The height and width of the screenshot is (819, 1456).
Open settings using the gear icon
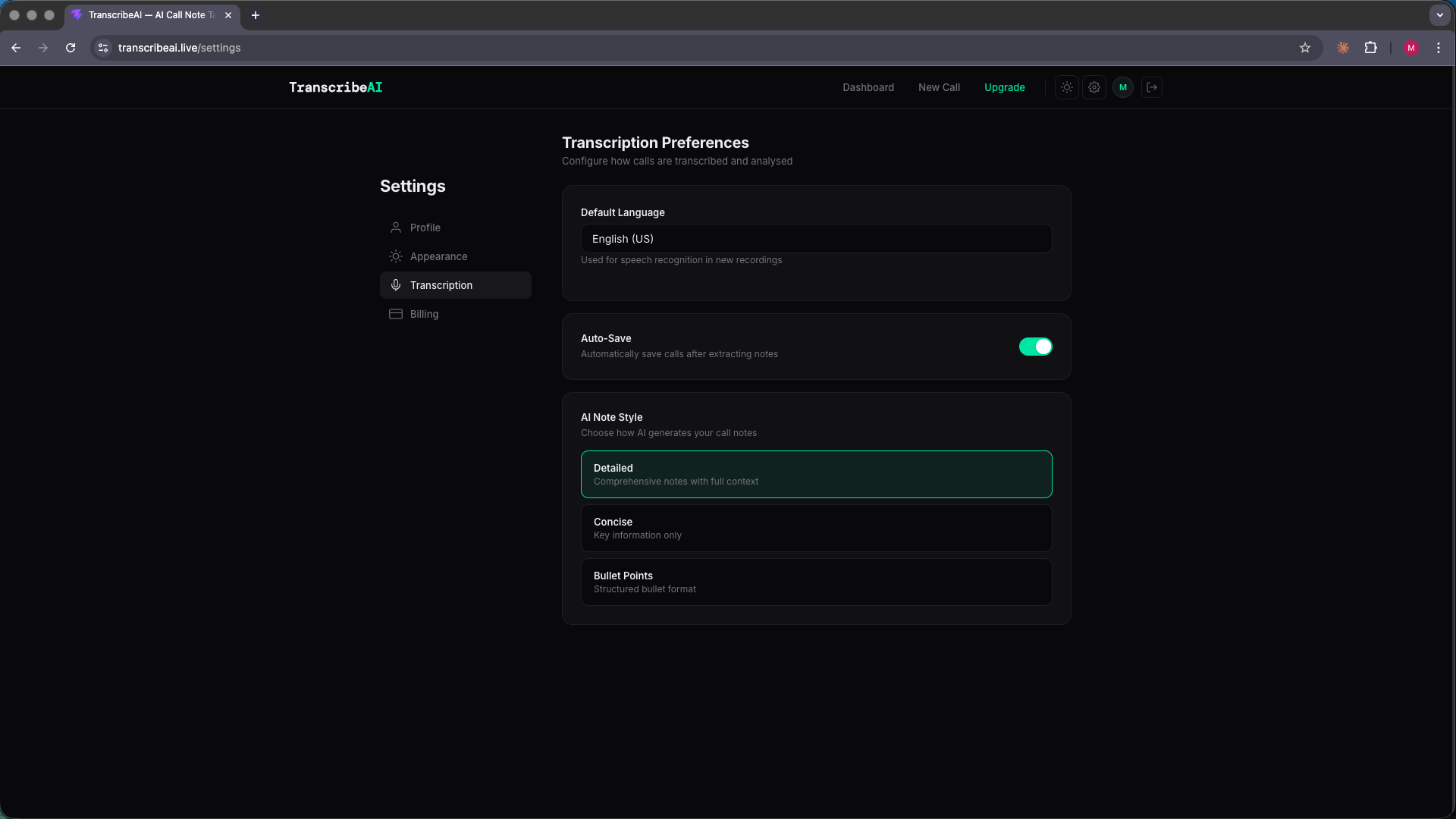pyautogui.click(x=1094, y=87)
